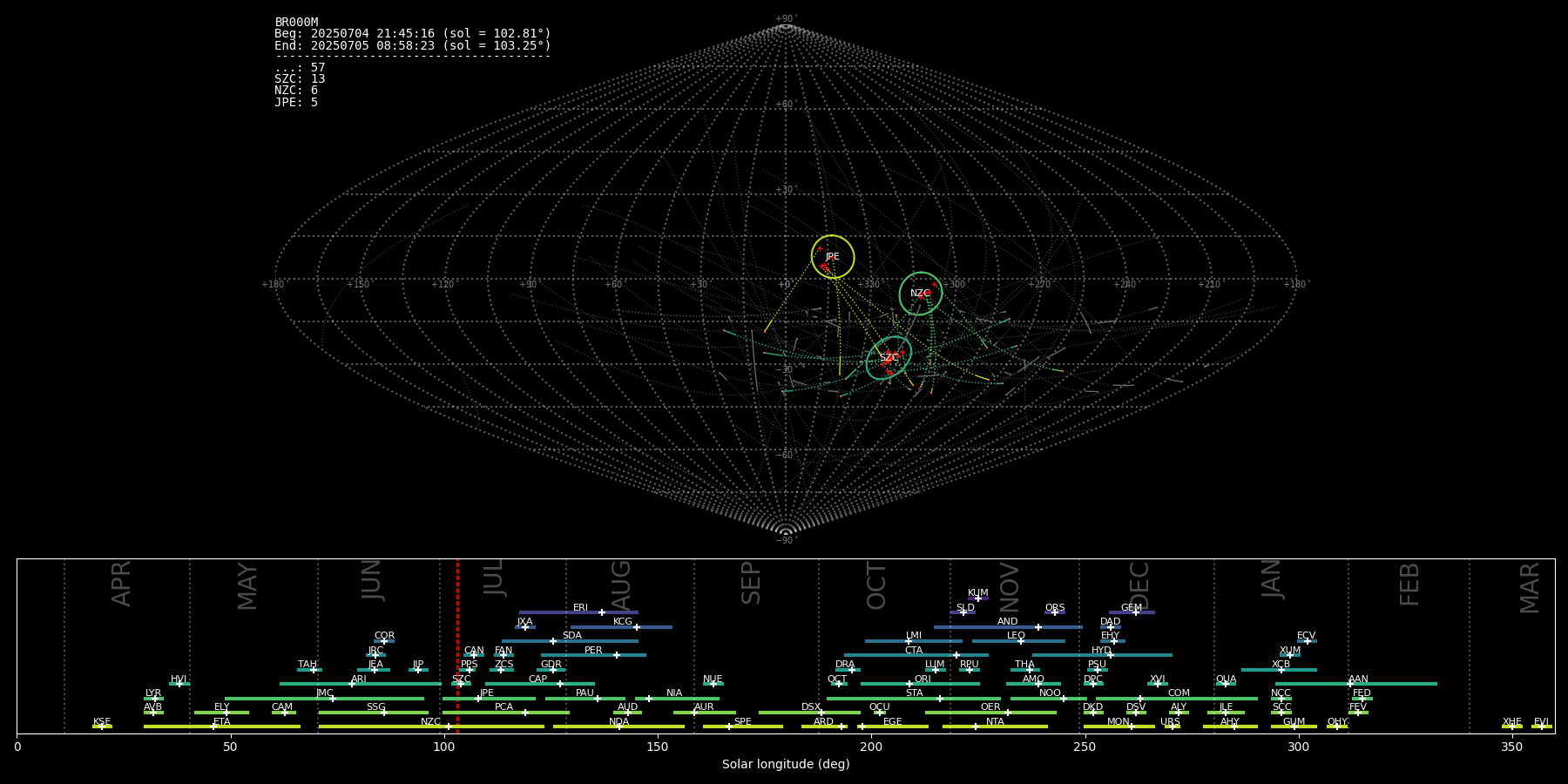Image resolution: width=1568 pixels, height=784 pixels.
Task: Click the PCA shower label in the timeline
Action: [x=504, y=707]
